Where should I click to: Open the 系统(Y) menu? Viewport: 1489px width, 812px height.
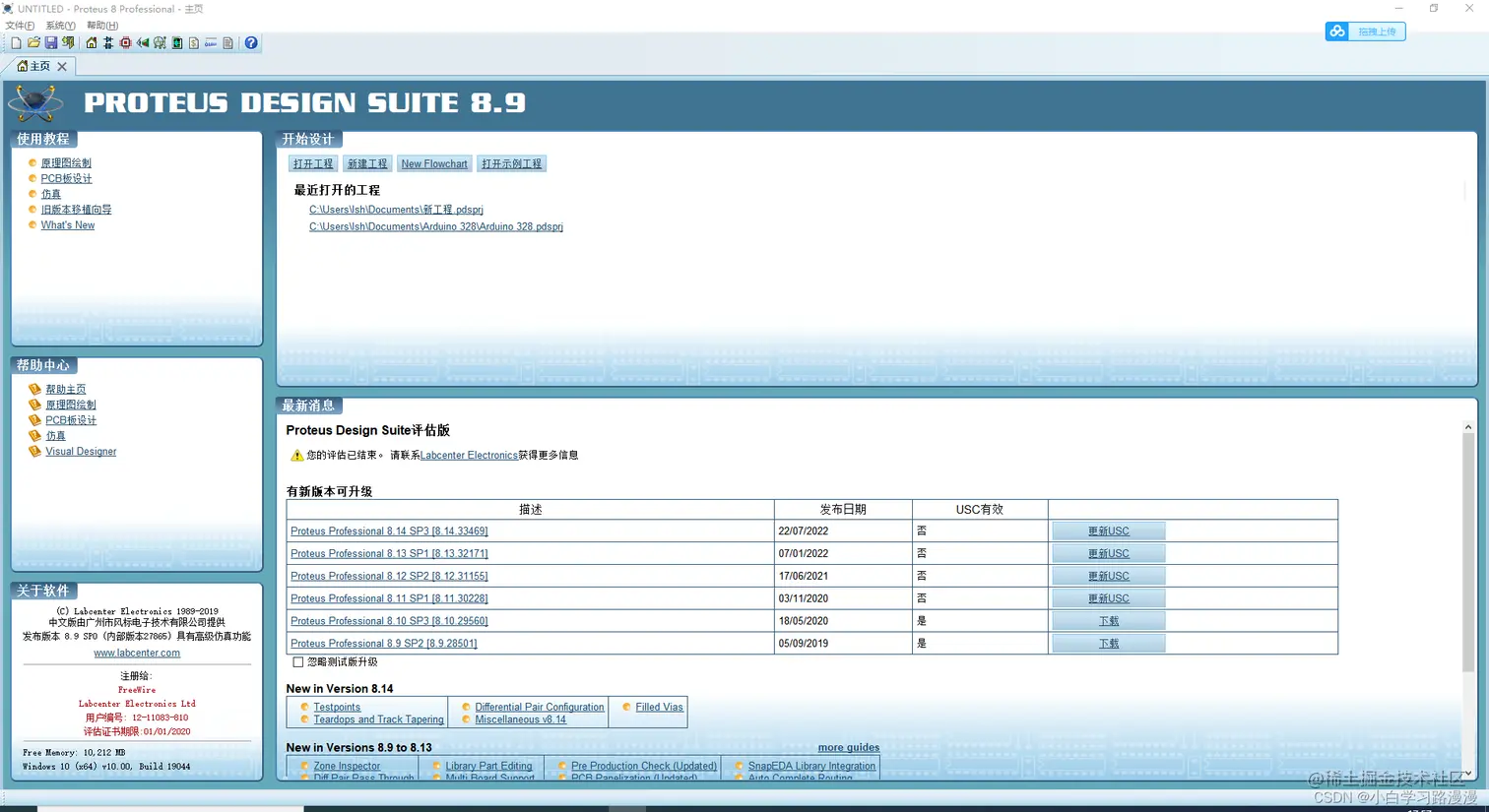pos(60,26)
